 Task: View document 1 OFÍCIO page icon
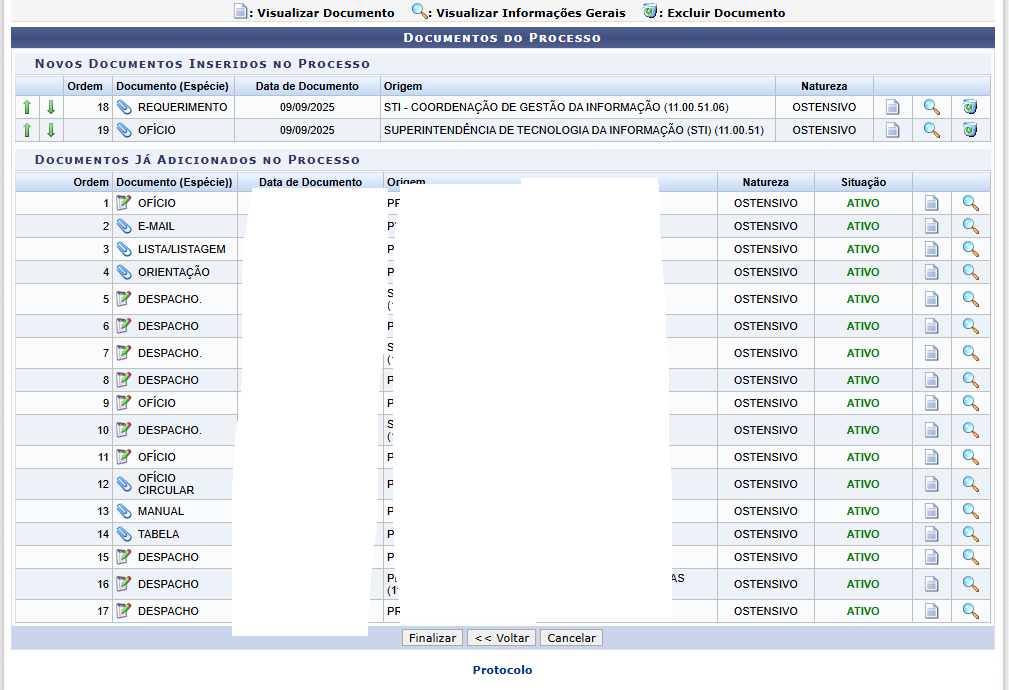(931, 203)
